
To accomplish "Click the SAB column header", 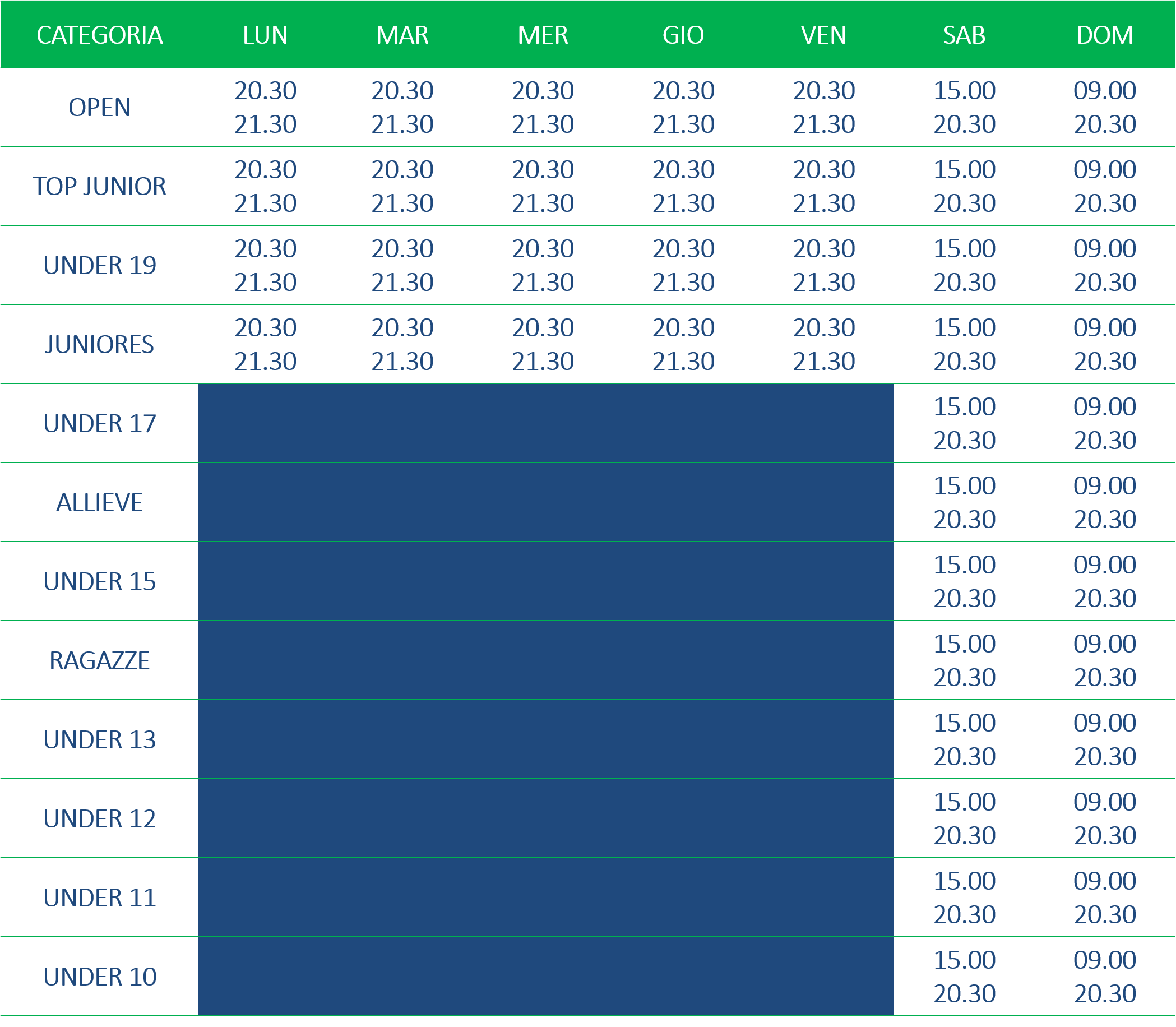I will (x=965, y=35).
